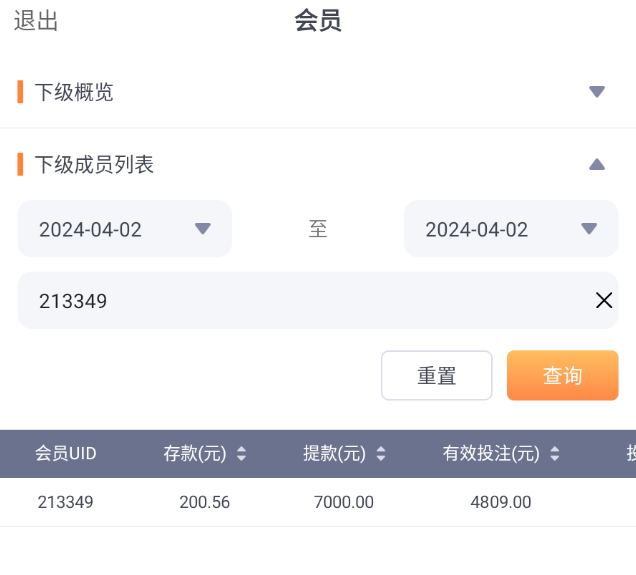Open the start date dropdown

click(x=125, y=229)
